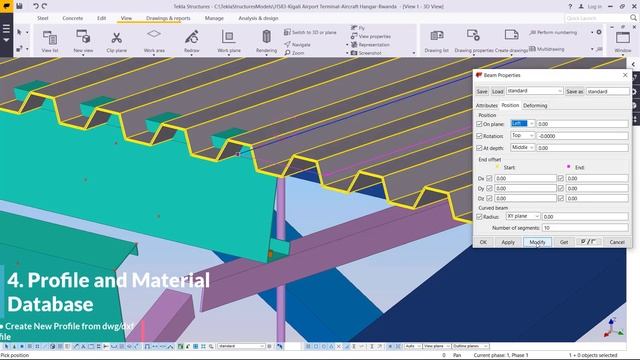Open View properties
This screenshot has height=360, width=640.
(x=371, y=36)
